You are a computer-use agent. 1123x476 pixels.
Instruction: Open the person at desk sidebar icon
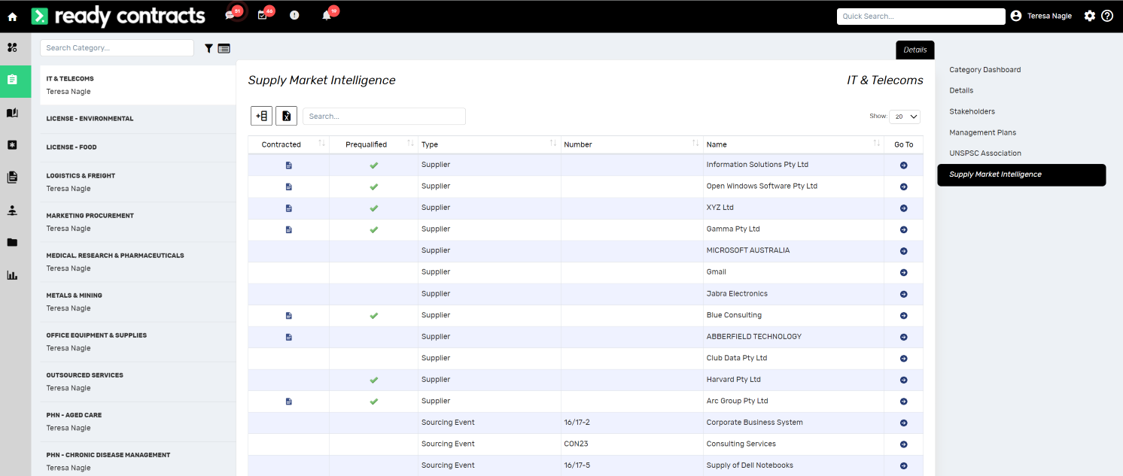[x=12, y=210]
